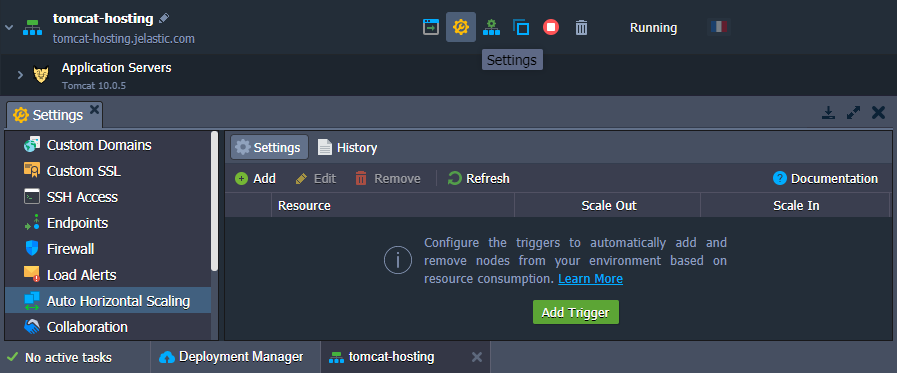Click Add in the triggers toolbar
Image resolution: width=897 pixels, height=373 pixels.
pyautogui.click(x=255, y=178)
